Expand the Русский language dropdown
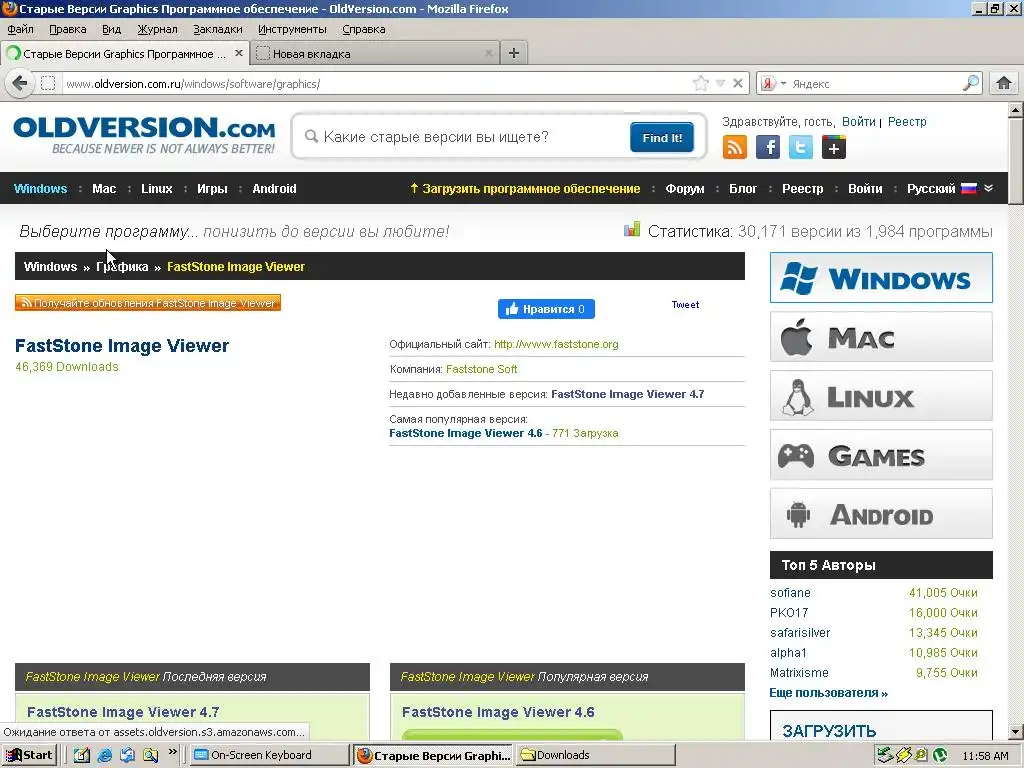The height and width of the screenshot is (768, 1024). pos(950,189)
